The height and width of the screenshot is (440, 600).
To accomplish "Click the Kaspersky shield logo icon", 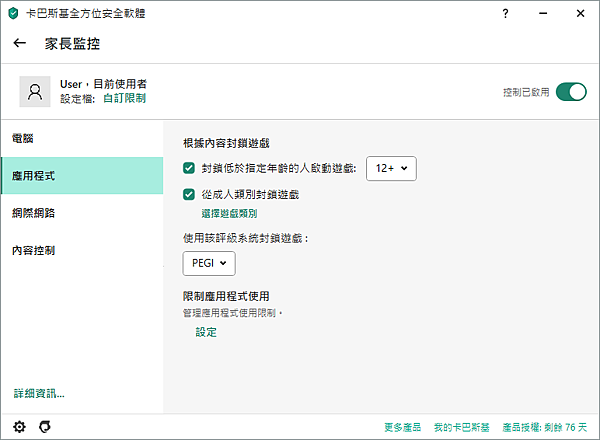I will click(13, 13).
